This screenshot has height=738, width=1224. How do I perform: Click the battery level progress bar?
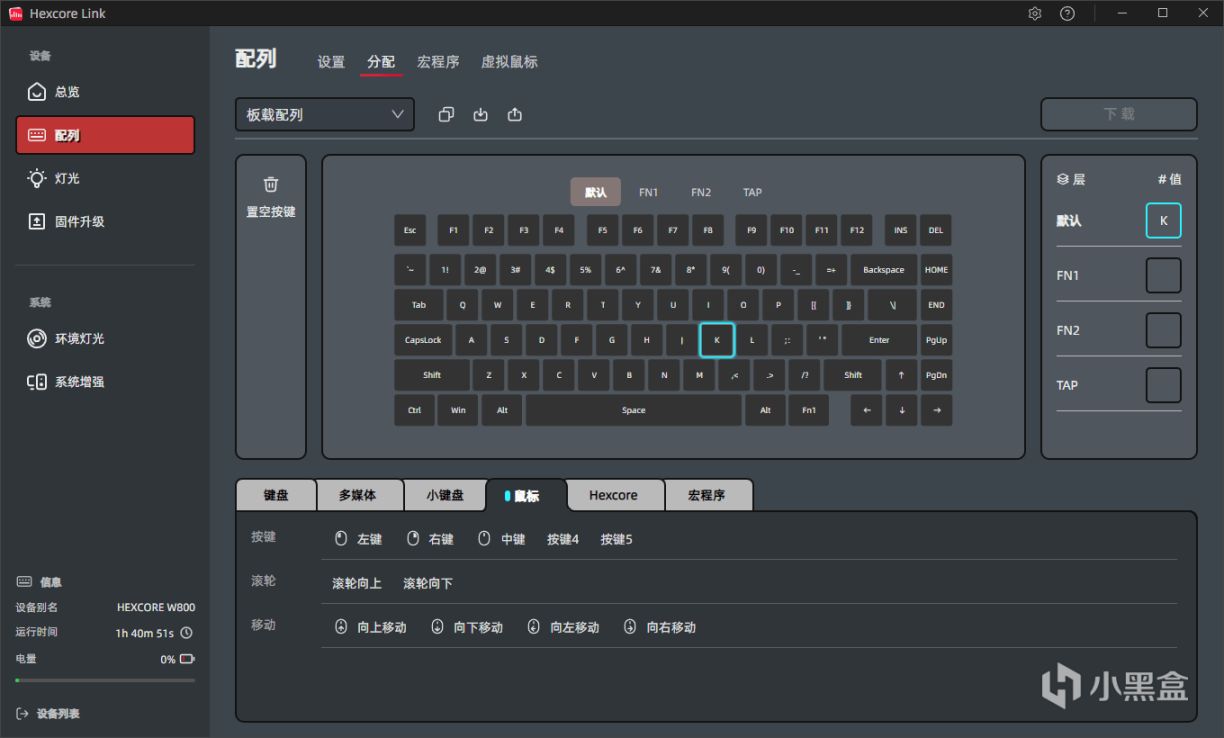[x=103, y=681]
